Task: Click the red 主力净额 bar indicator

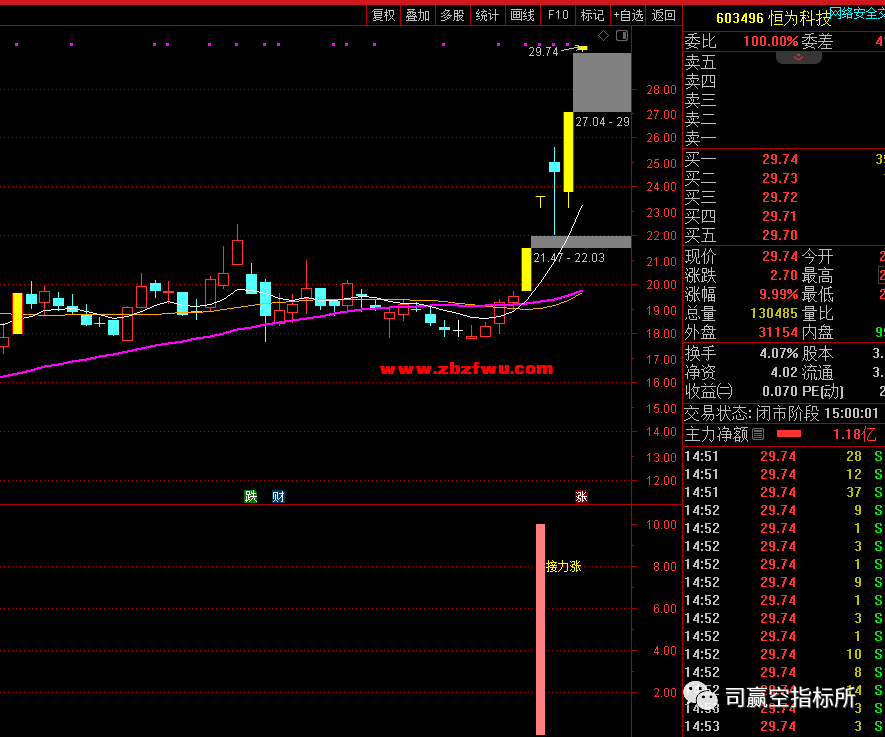Action: pos(789,434)
